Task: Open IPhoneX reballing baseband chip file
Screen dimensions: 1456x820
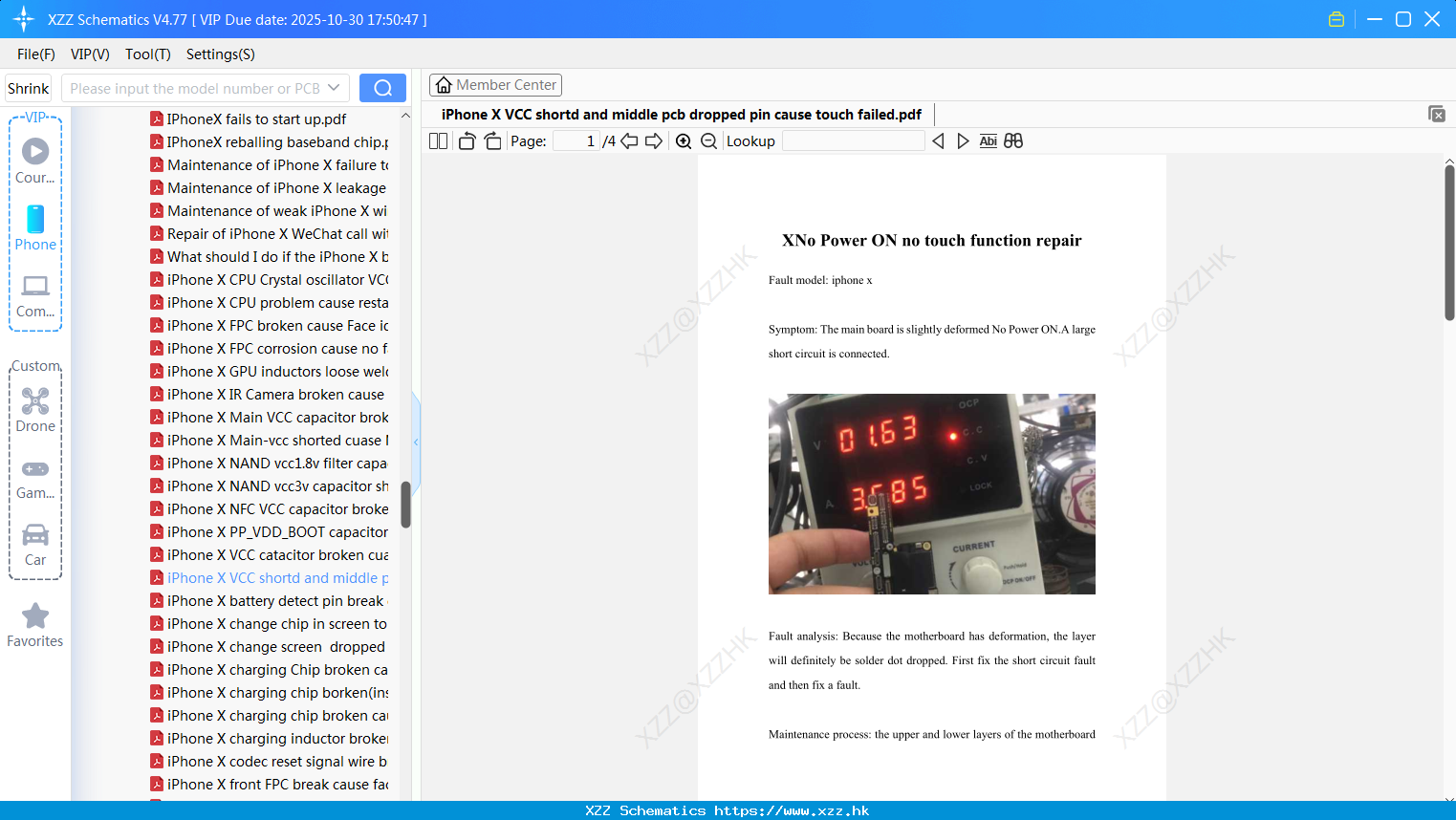Action: tap(270, 142)
